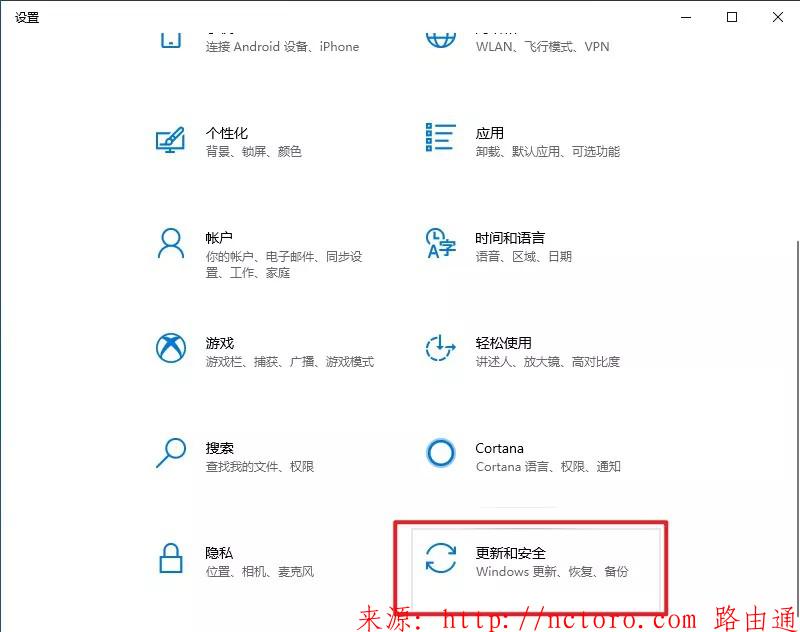Open 个性化 settings via its title
This screenshot has width=800, height=632.
click(227, 133)
